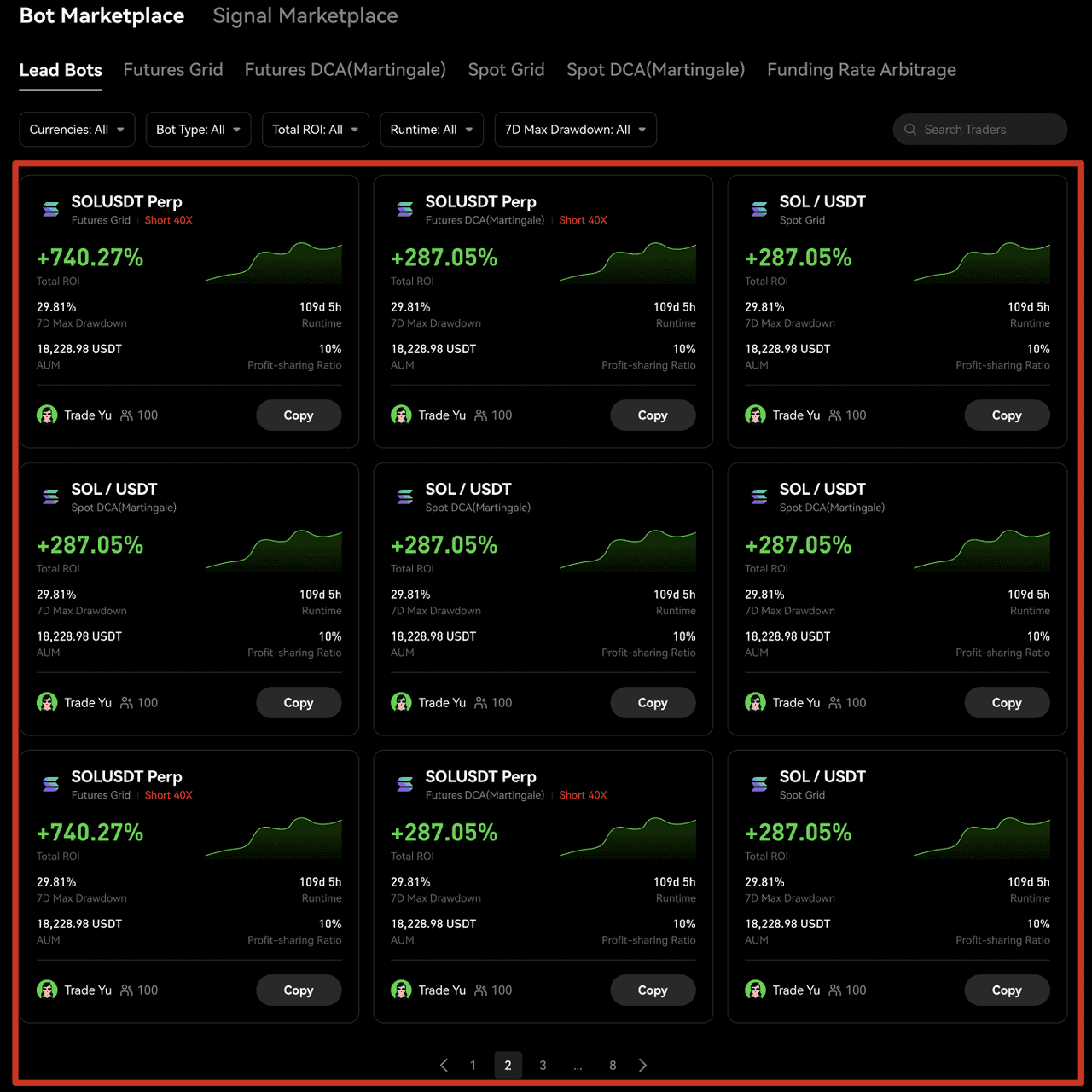This screenshot has height=1092, width=1092.
Task: Click the Trade Yu avatar on the top-row Spot Grid card
Action: click(755, 415)
